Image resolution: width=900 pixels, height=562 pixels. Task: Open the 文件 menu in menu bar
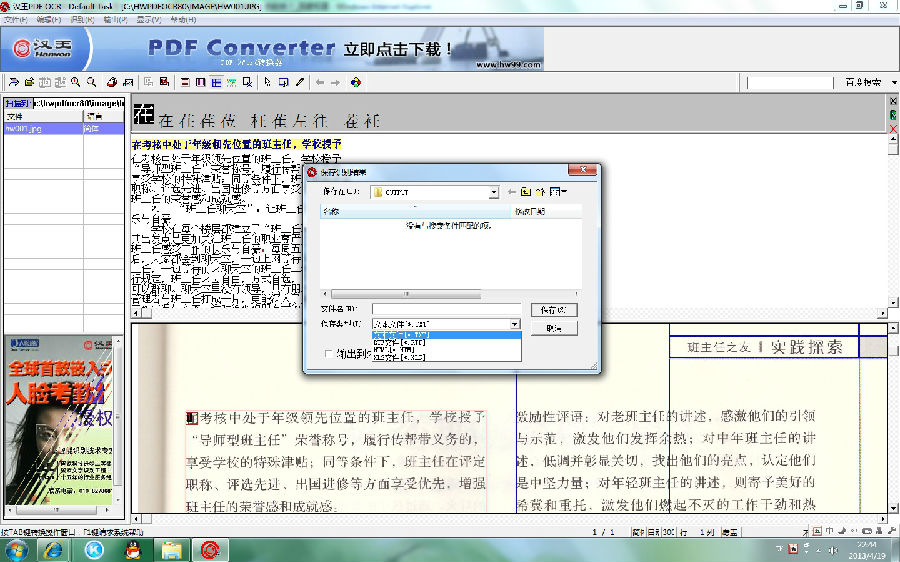pos(14,20)
